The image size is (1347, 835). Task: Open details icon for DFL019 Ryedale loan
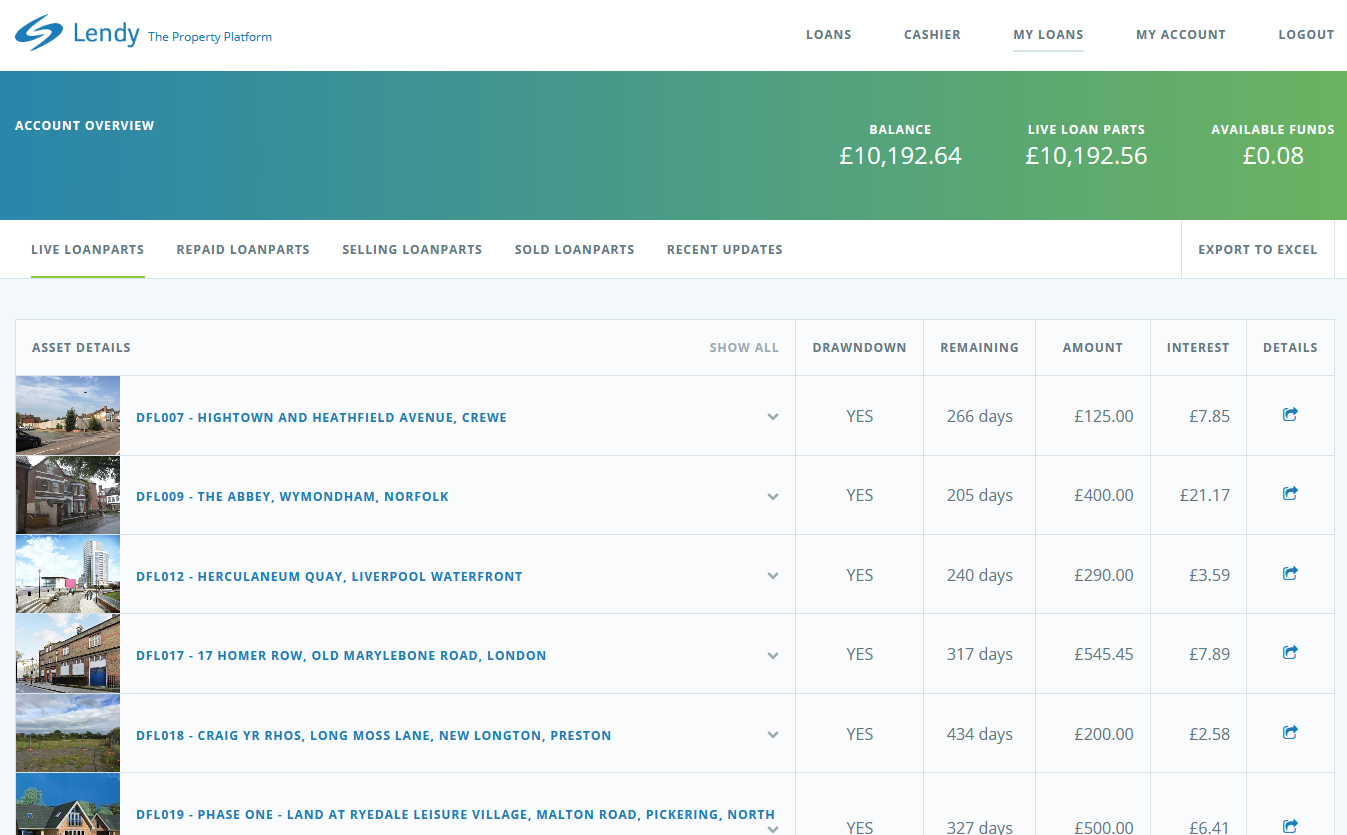[1290, 826]
